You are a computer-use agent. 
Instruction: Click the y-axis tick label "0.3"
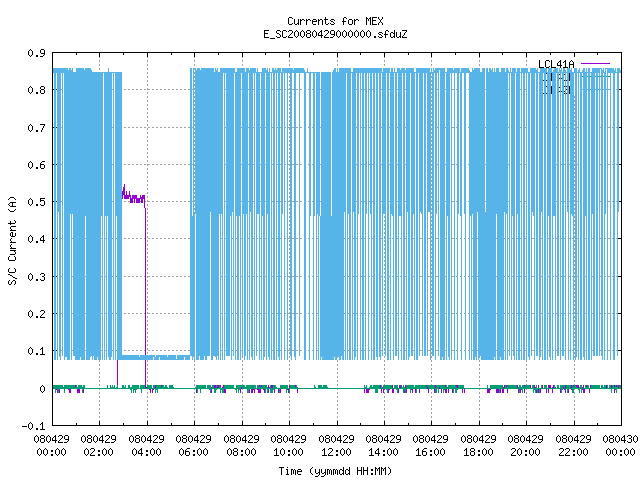[36, 277]
